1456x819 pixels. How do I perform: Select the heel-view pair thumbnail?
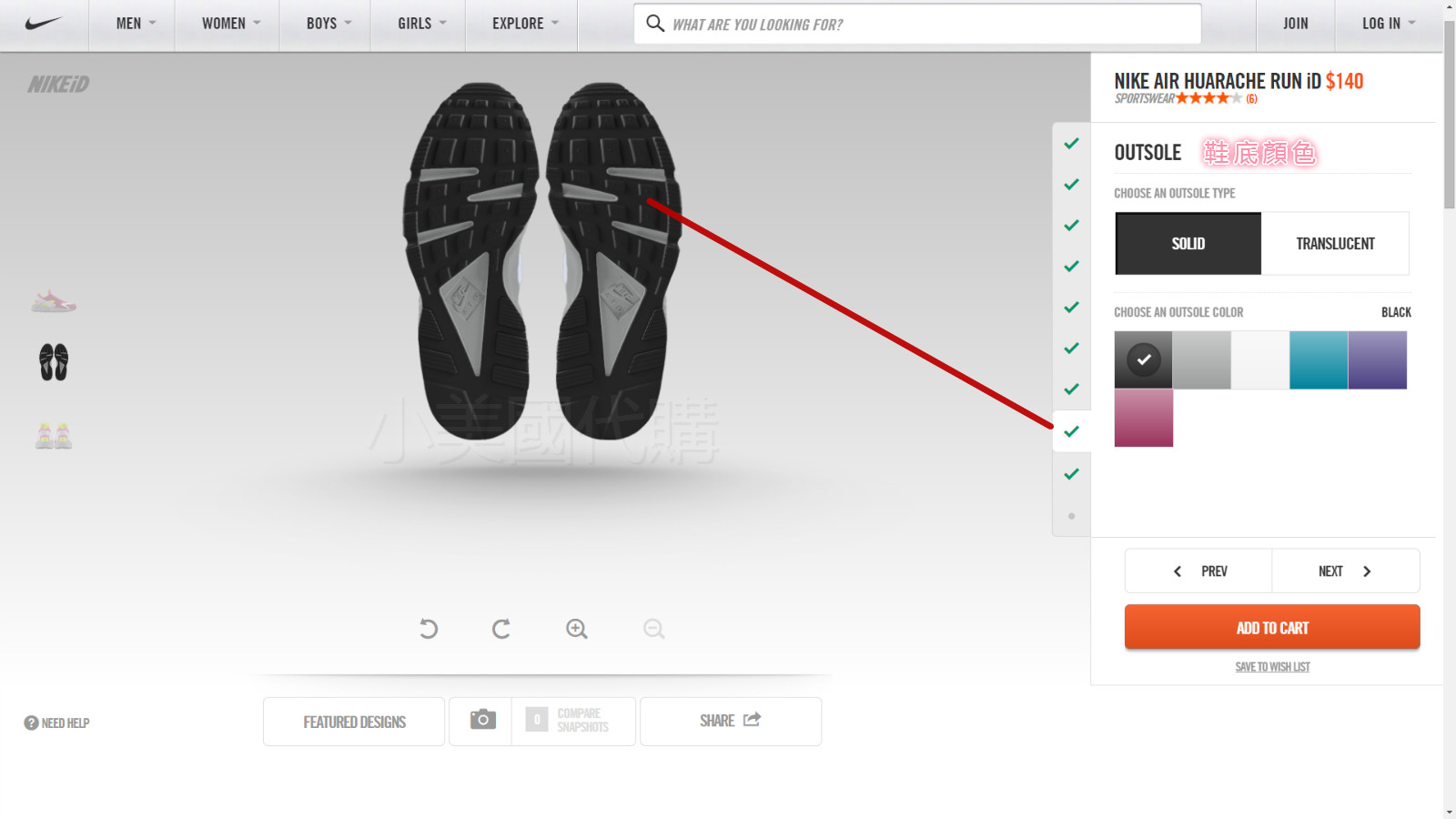(x=54, y=436)
